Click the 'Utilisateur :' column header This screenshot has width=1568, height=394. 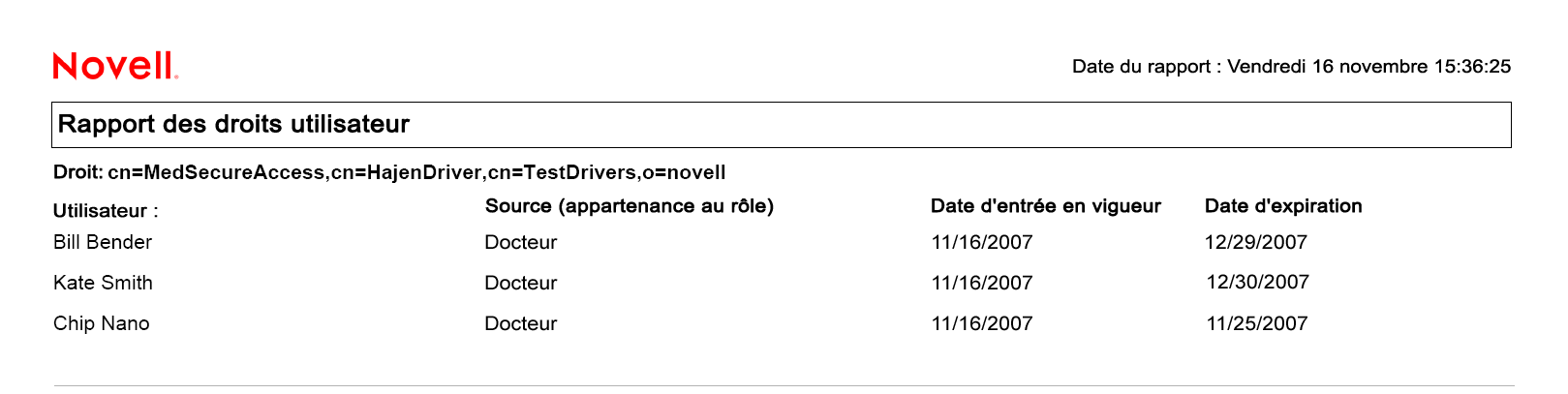click(106, 211)
